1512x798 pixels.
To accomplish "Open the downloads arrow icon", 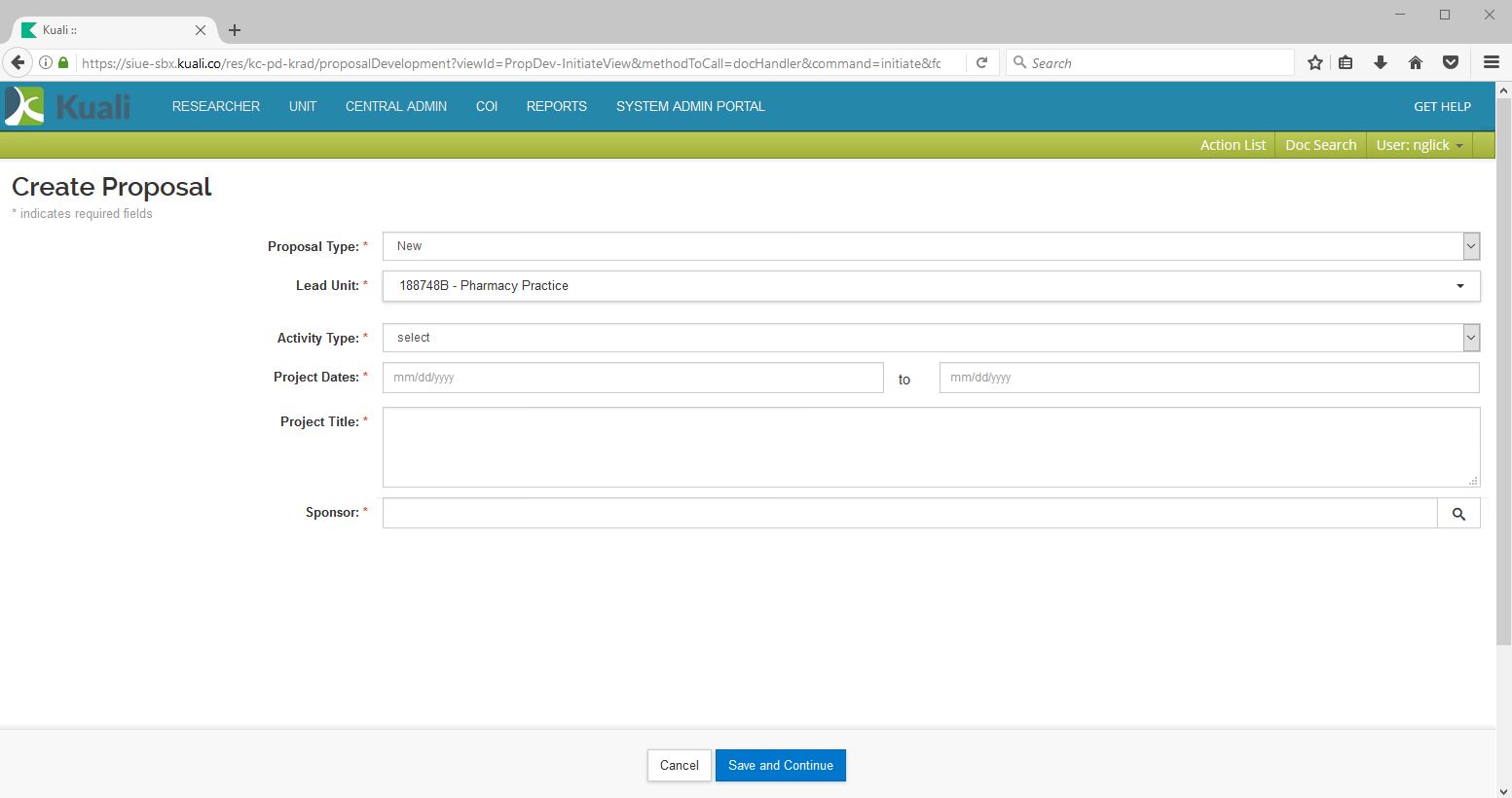I will pos(1380,63).
